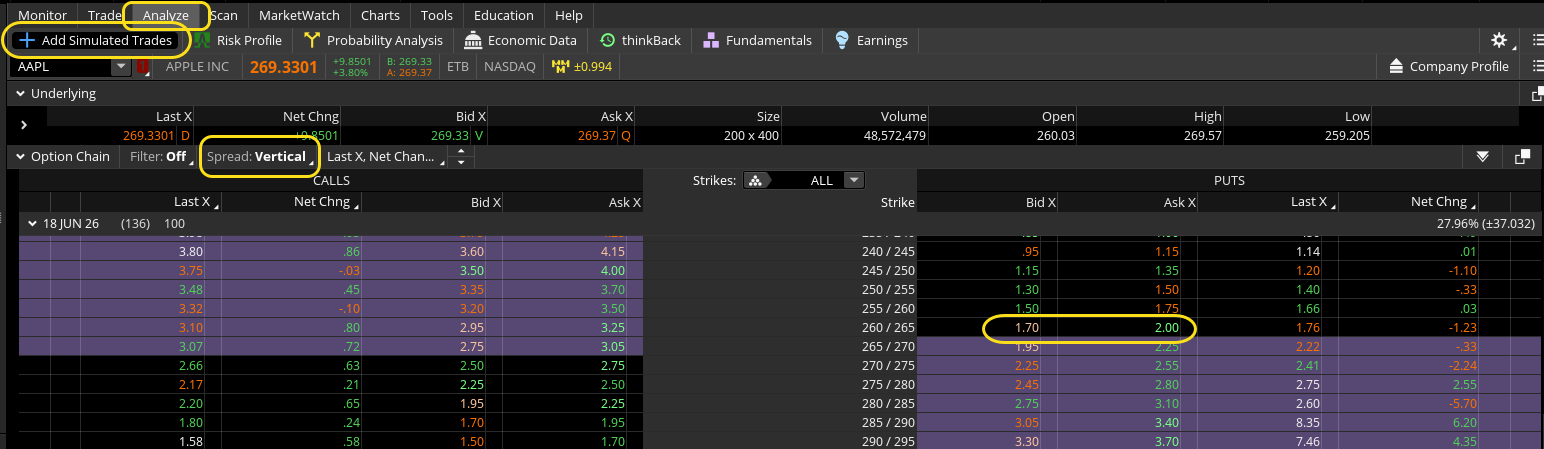1544x449 pixels.
Task: Switch to the Trade tab
Action: (104, 15)
